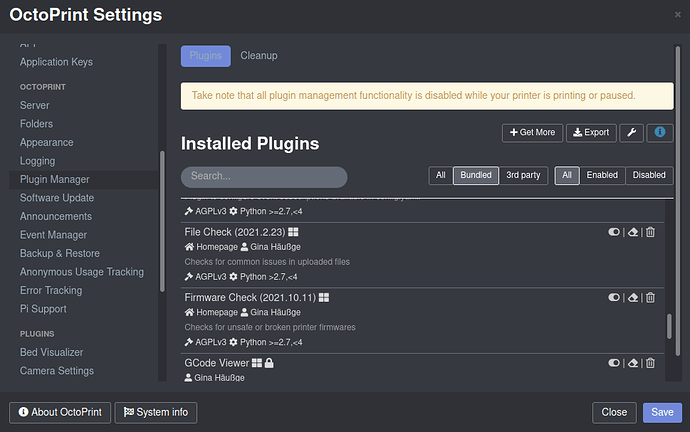
Task: Click bundled icon next to Firmware Check title
Action: [324, 297]
